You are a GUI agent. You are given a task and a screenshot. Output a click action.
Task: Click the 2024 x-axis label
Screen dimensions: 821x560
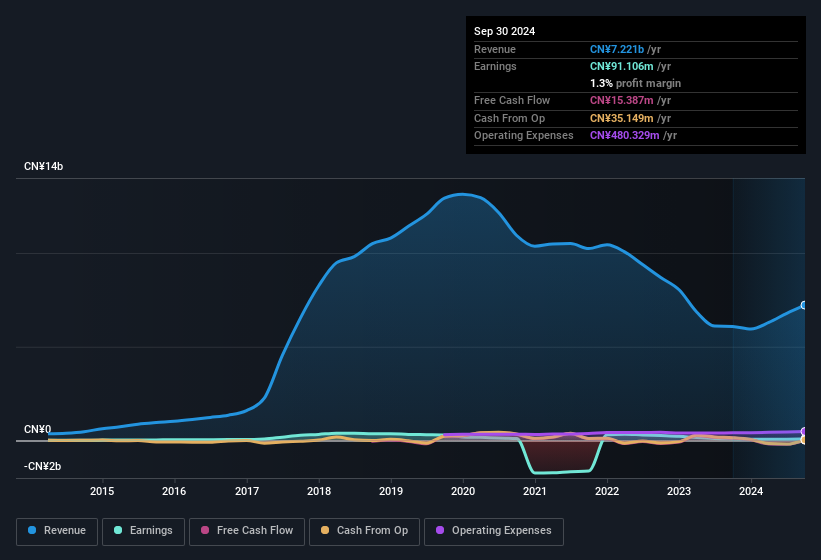coord(751,491)
